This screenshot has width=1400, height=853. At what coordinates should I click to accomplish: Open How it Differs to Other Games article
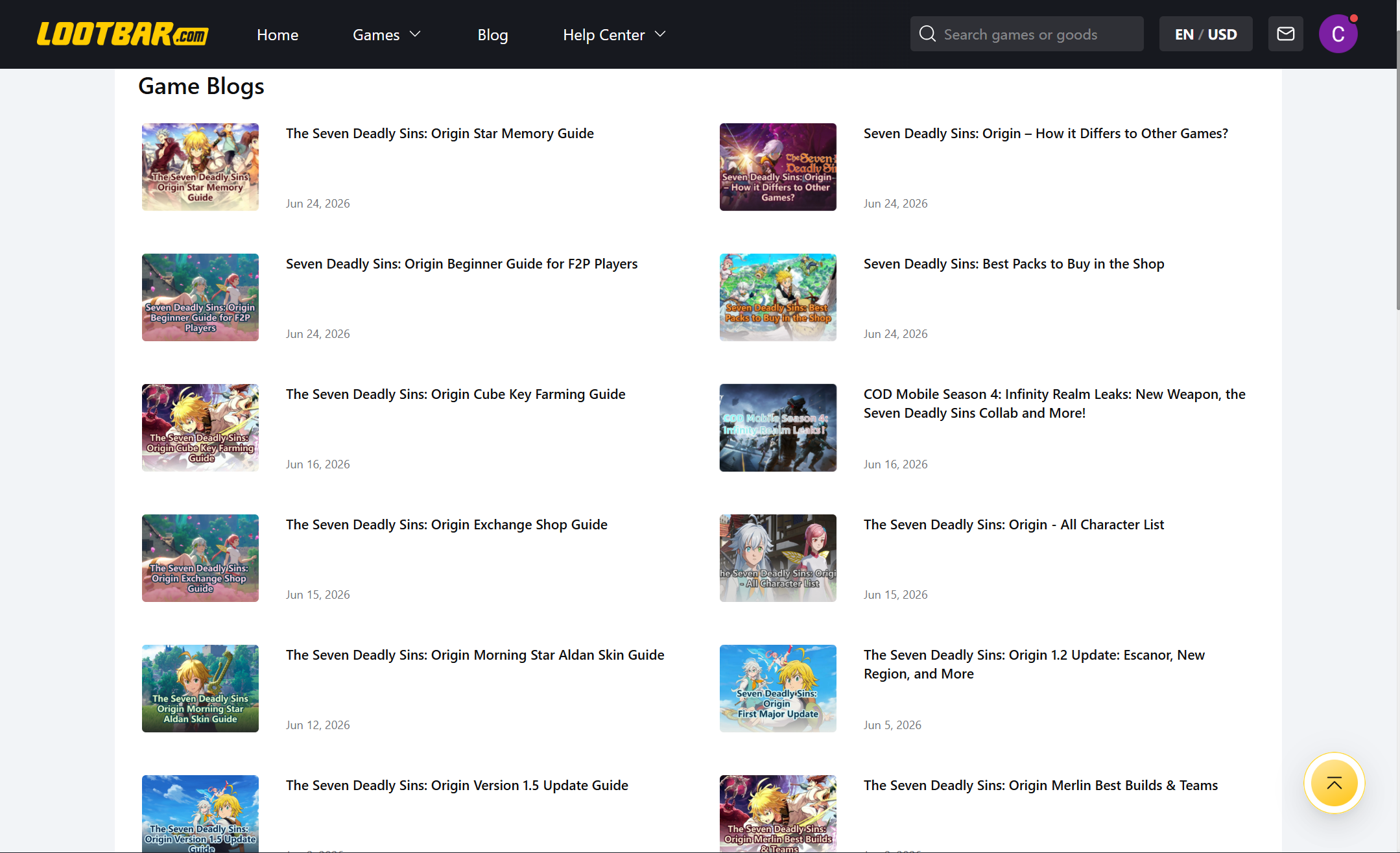click(x=1045, y=134)
